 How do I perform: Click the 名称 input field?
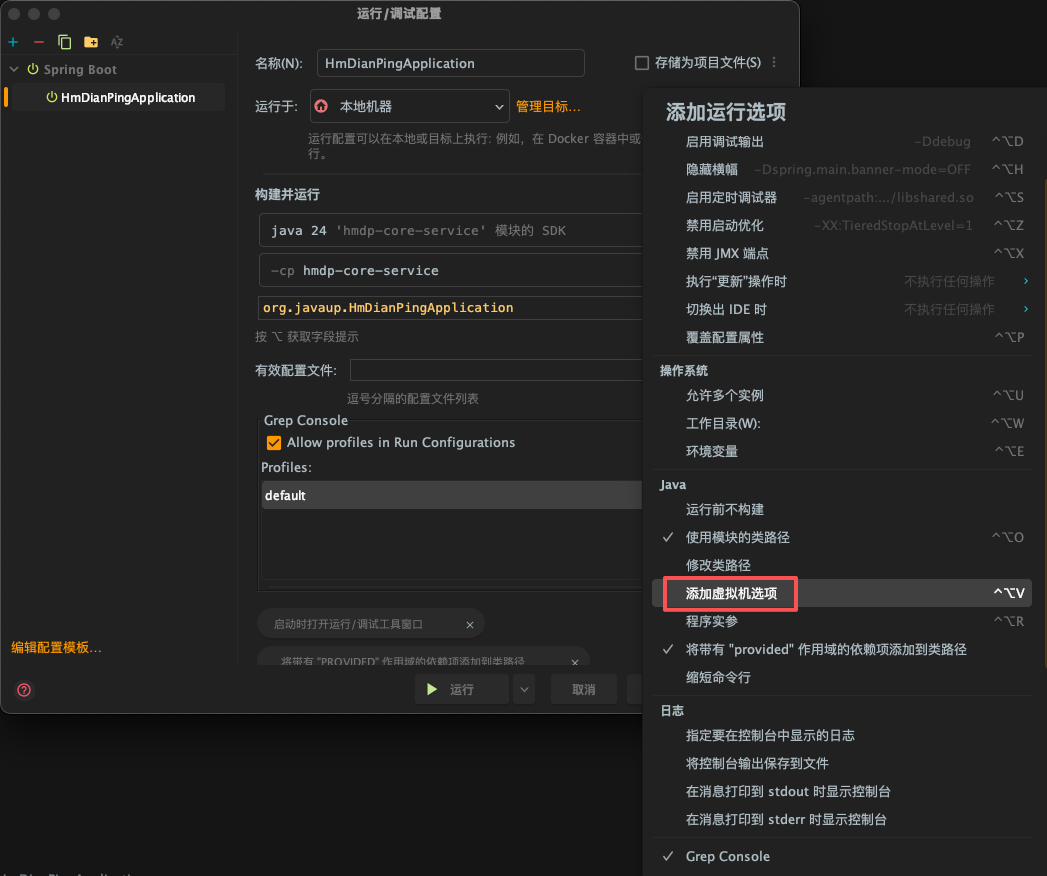coord(450,62)
